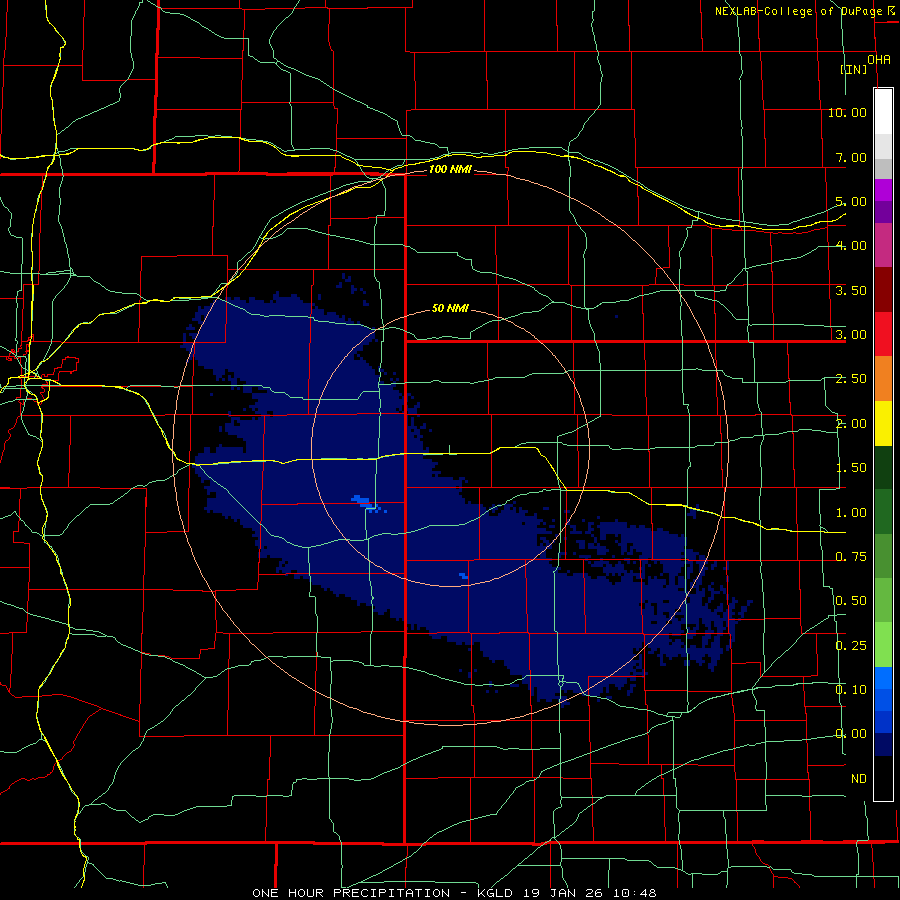Select the 3.00 legend value
Image resolution: width=900 pixels, height=900 pixels.
[x=851, y=335]
